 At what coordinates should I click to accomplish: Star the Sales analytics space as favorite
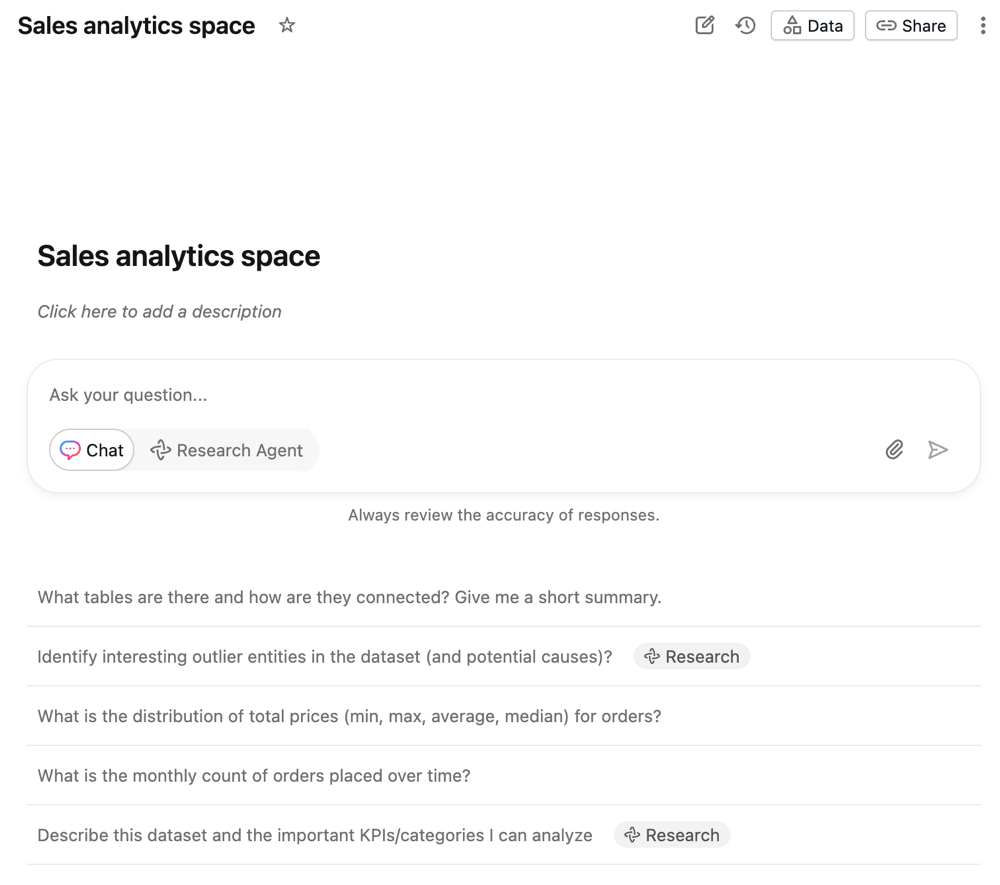(x=287, y=26)
